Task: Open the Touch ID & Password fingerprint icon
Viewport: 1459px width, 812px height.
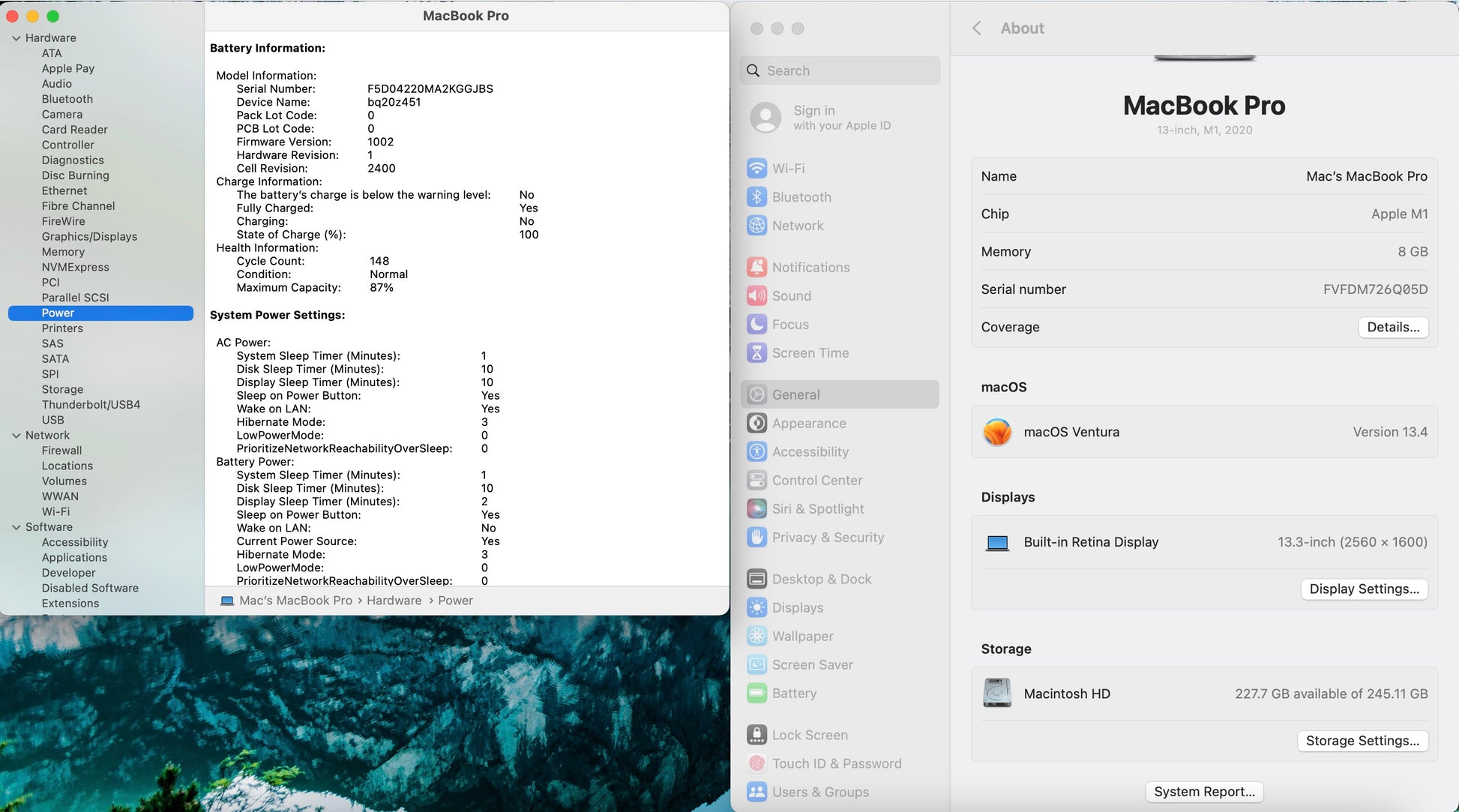Action: coord(756,764)
